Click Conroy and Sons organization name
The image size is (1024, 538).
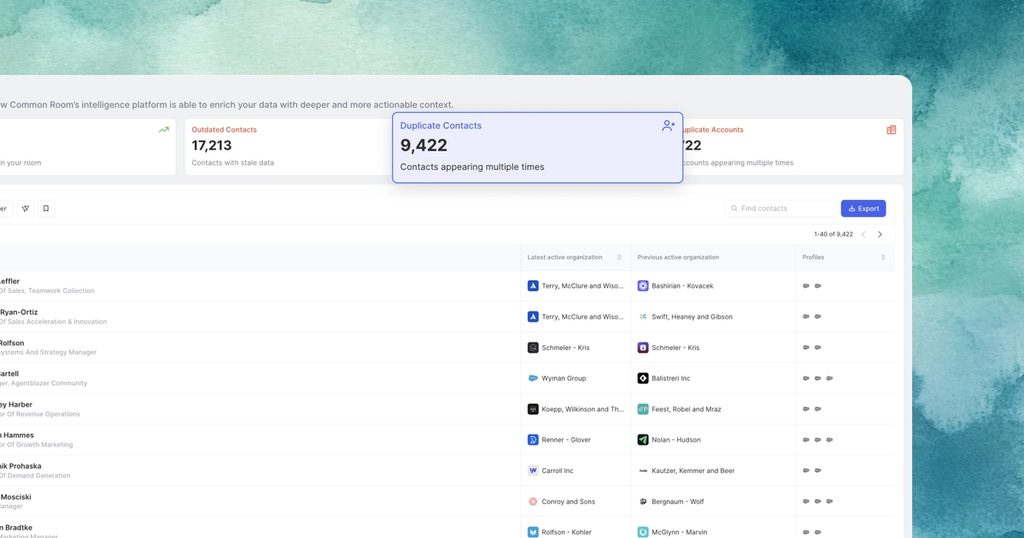tap(568, 501)
